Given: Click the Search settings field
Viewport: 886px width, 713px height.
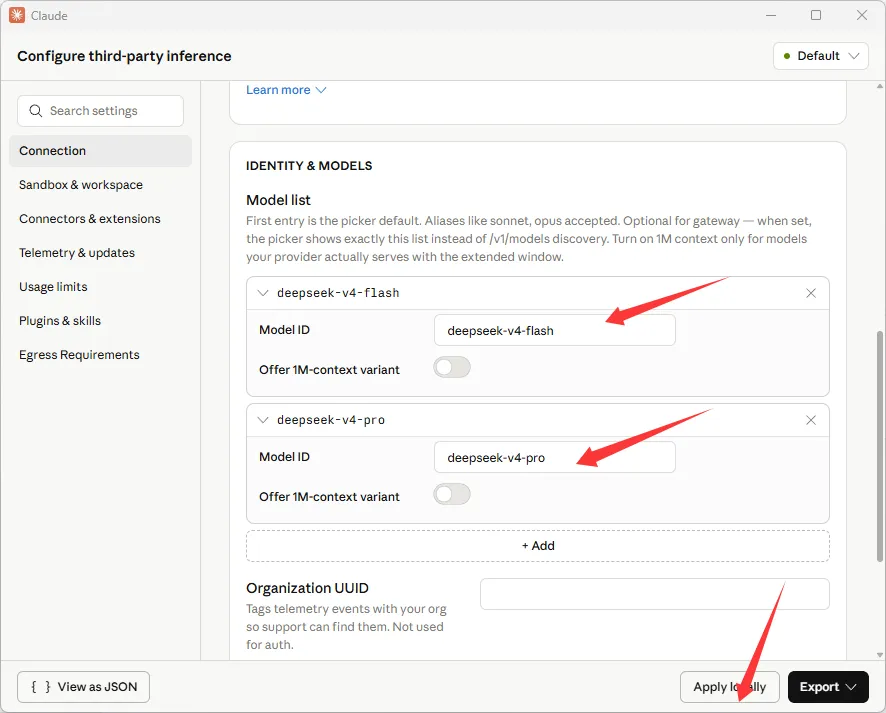Looking at the screenshot, I should (x=101, y=111).
